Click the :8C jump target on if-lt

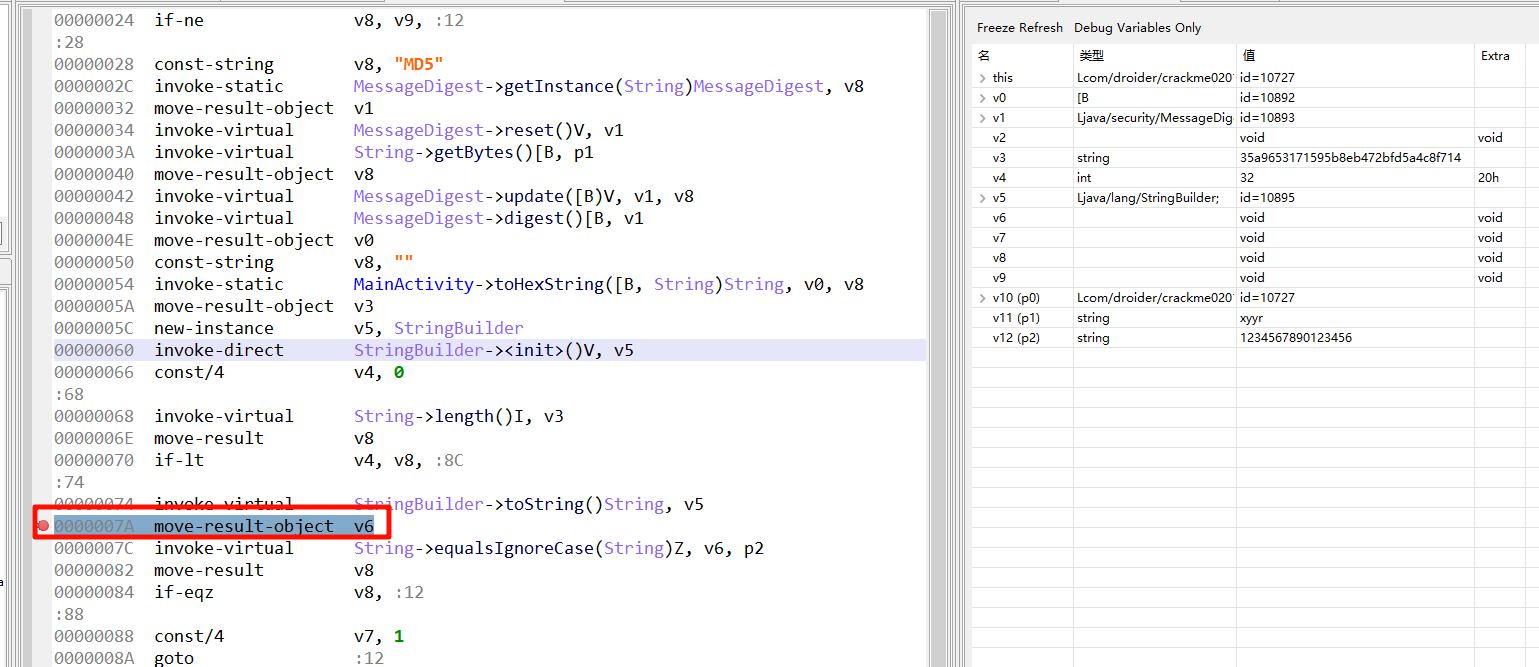[449, 460]
